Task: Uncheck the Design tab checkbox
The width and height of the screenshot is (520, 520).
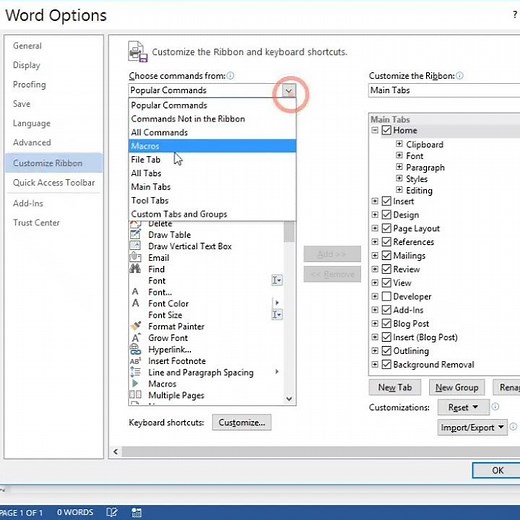Action: coord(386,214)
